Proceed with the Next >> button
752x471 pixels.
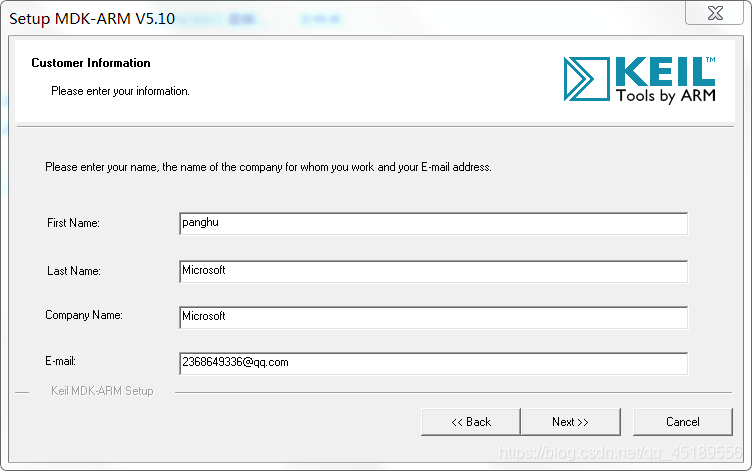click(x=571, y=422)
